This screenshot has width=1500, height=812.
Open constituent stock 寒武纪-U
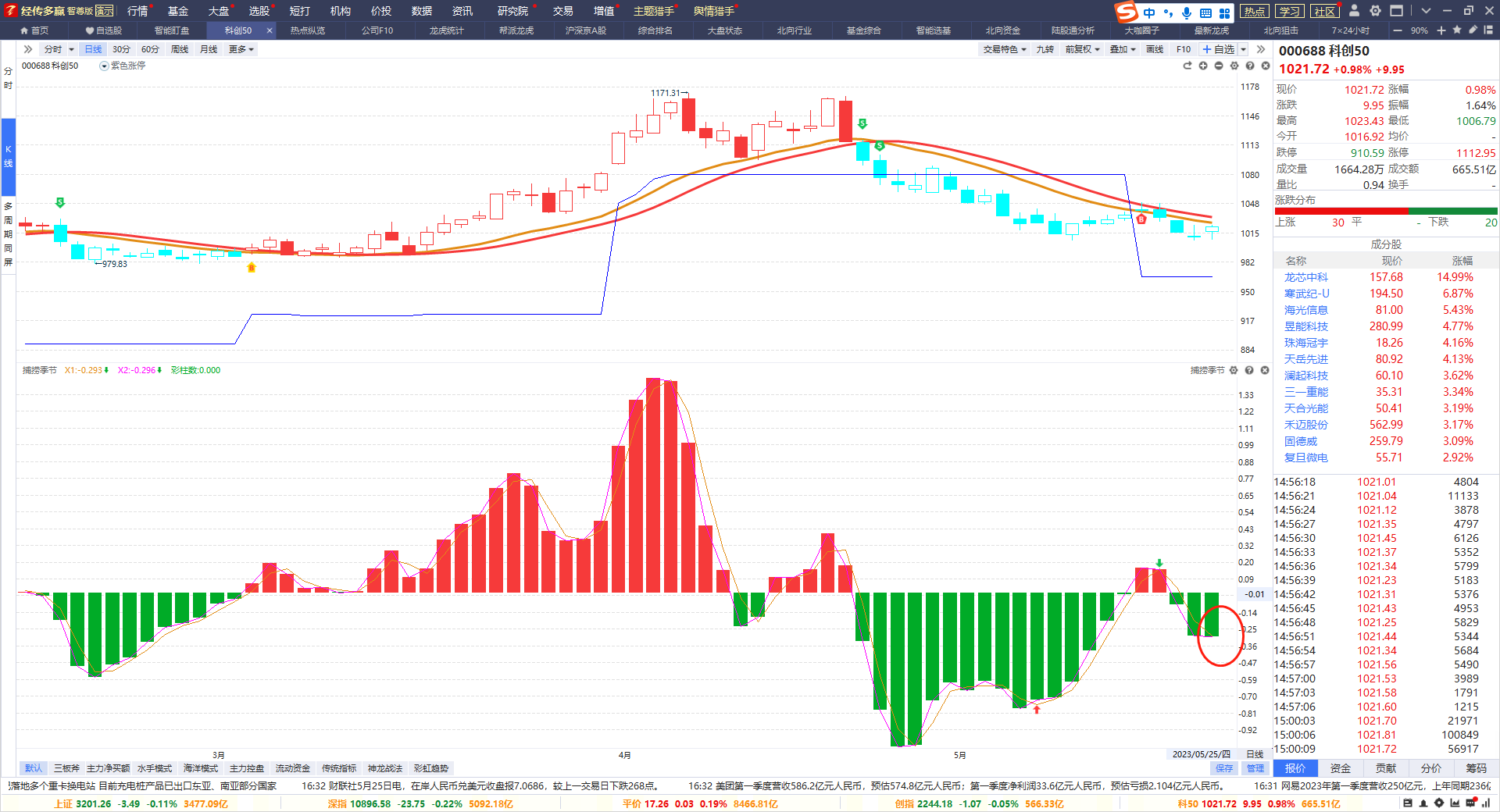click(x=1306, y=294)
